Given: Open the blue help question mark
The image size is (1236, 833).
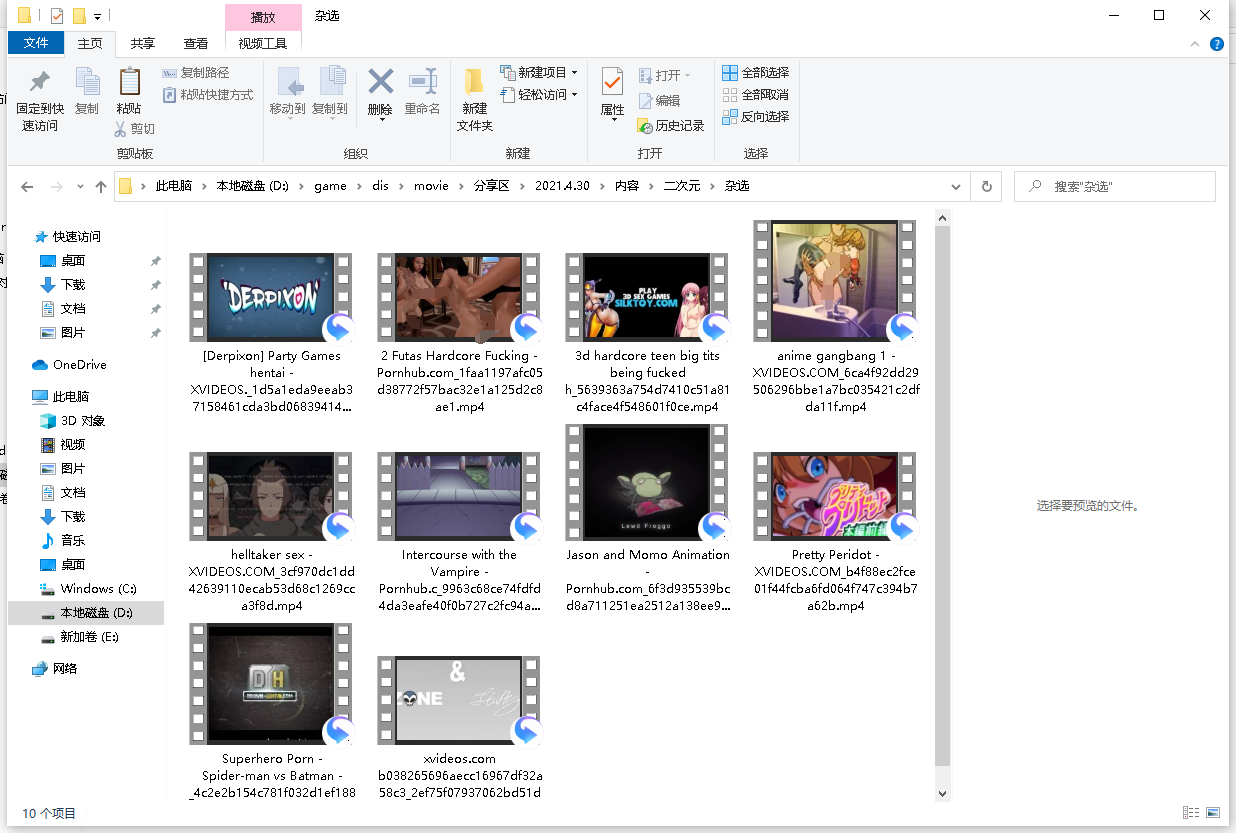Looking at the screenshot, I should [x=1217, y=44].
